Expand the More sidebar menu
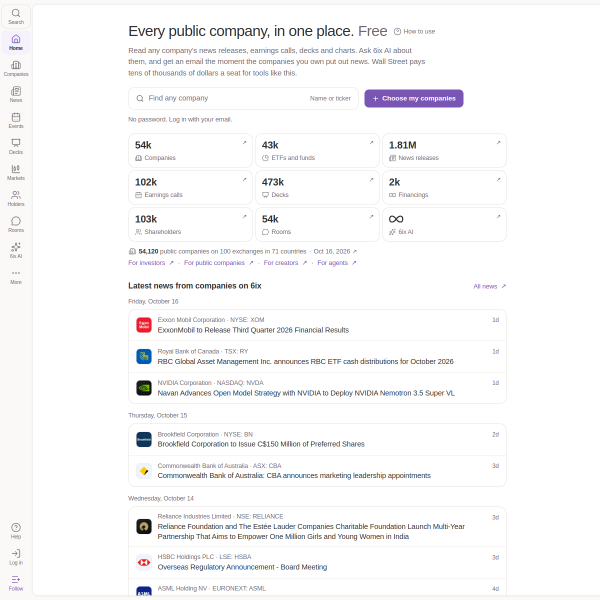Image resolution: width=600 pixels, height=600 pixels. (x=16, y=277)
